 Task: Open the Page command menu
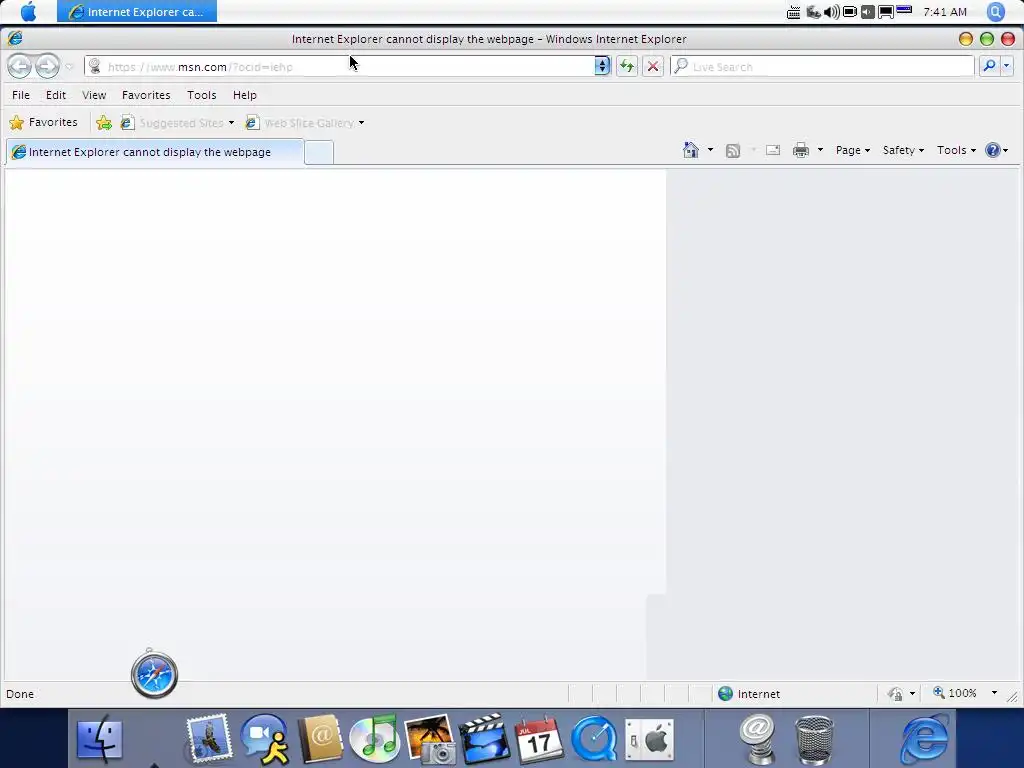(853, 150)
